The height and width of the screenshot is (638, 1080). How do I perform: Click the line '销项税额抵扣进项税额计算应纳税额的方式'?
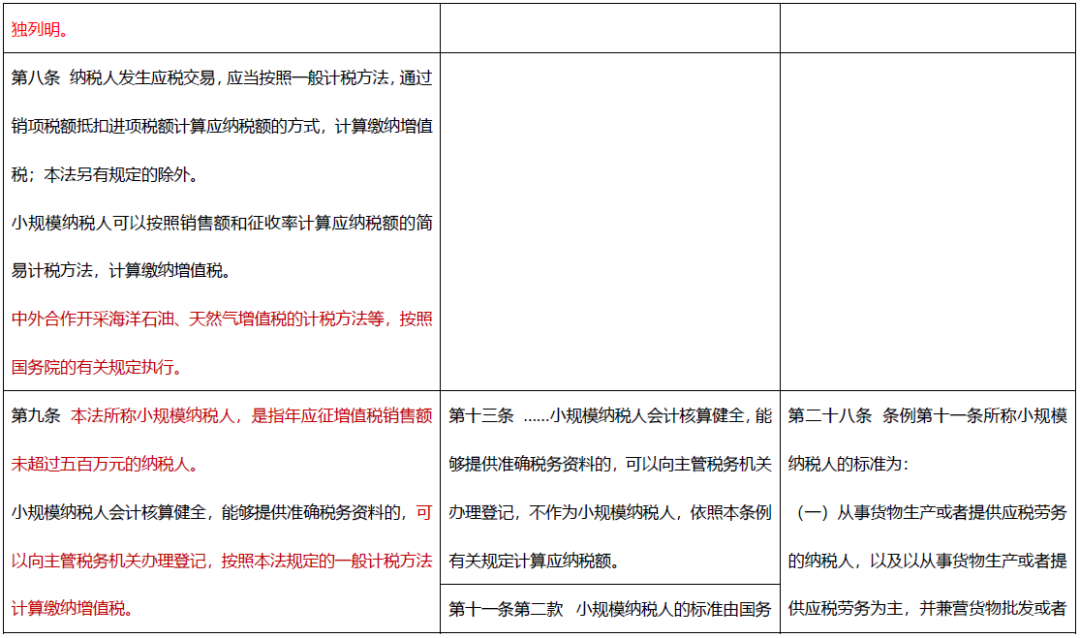(222, 126)
